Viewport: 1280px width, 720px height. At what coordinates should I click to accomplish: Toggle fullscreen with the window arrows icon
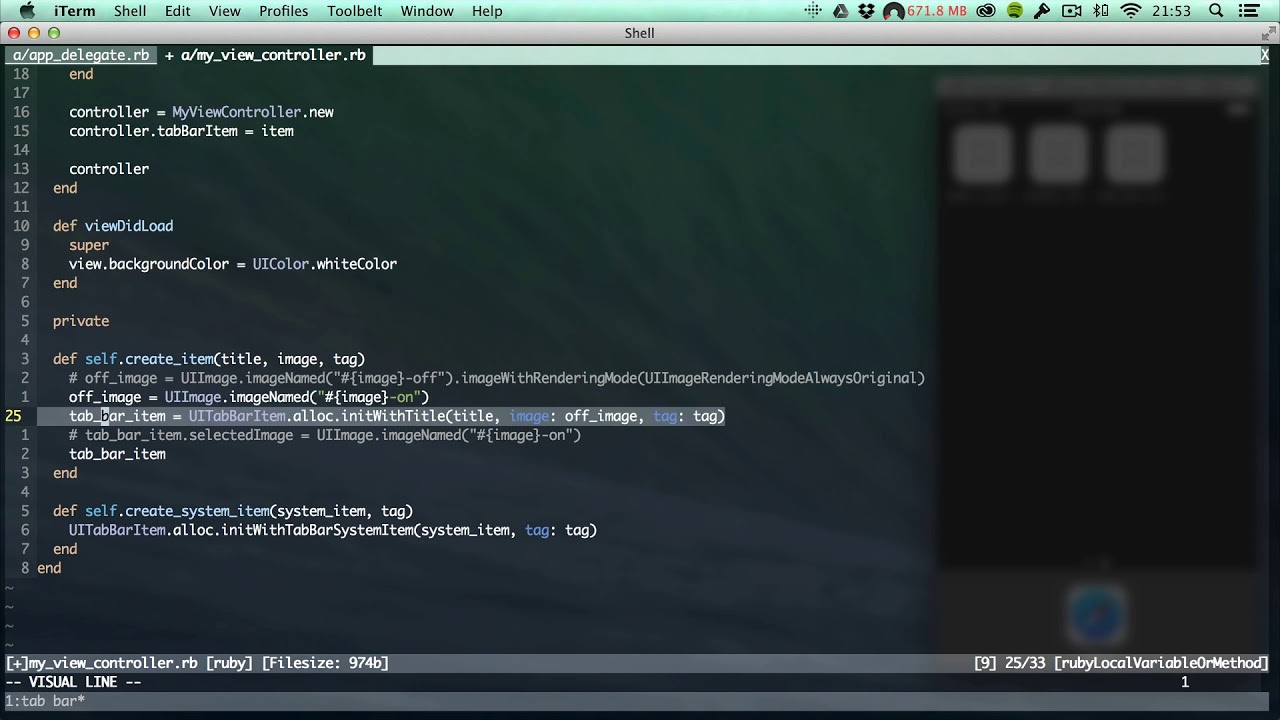1268,33
